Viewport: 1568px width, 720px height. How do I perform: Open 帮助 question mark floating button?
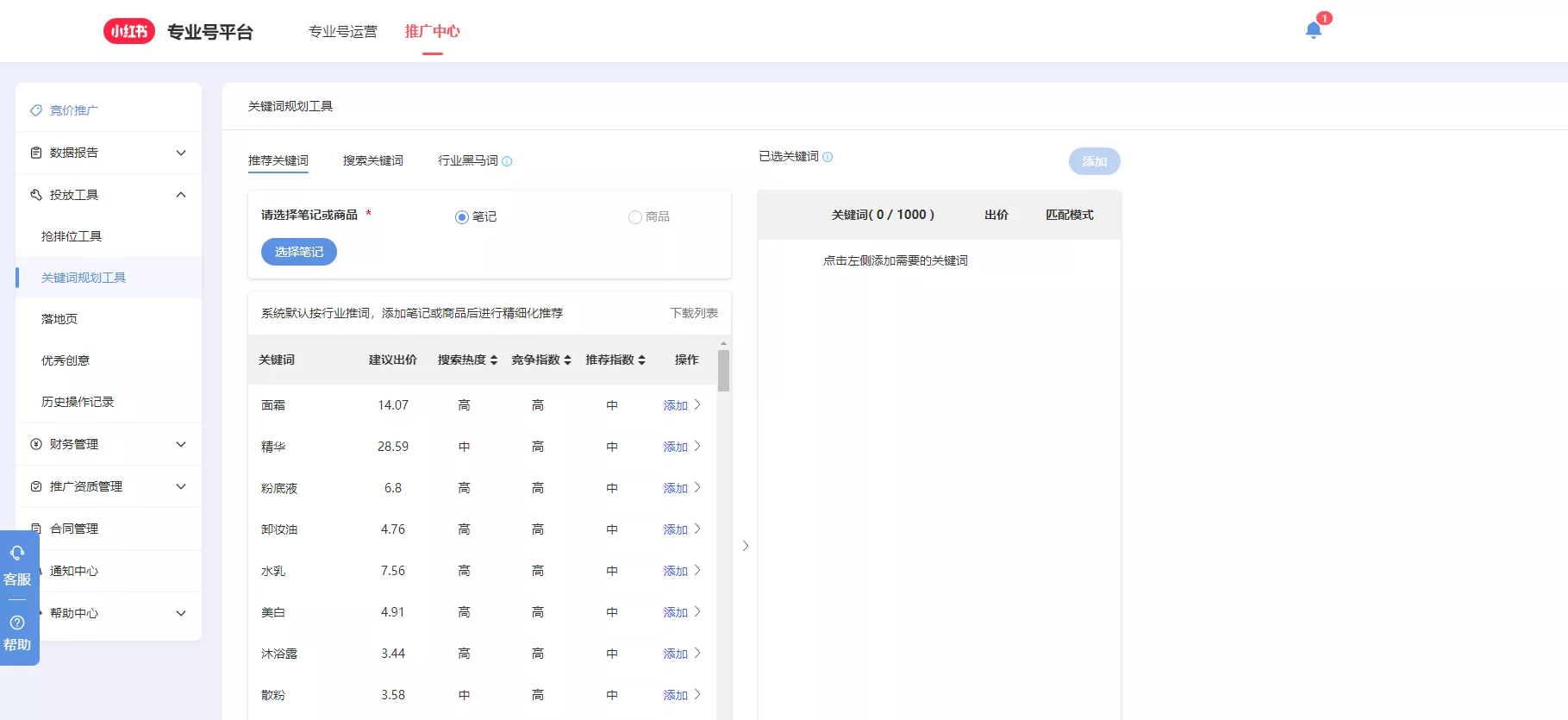17,633
